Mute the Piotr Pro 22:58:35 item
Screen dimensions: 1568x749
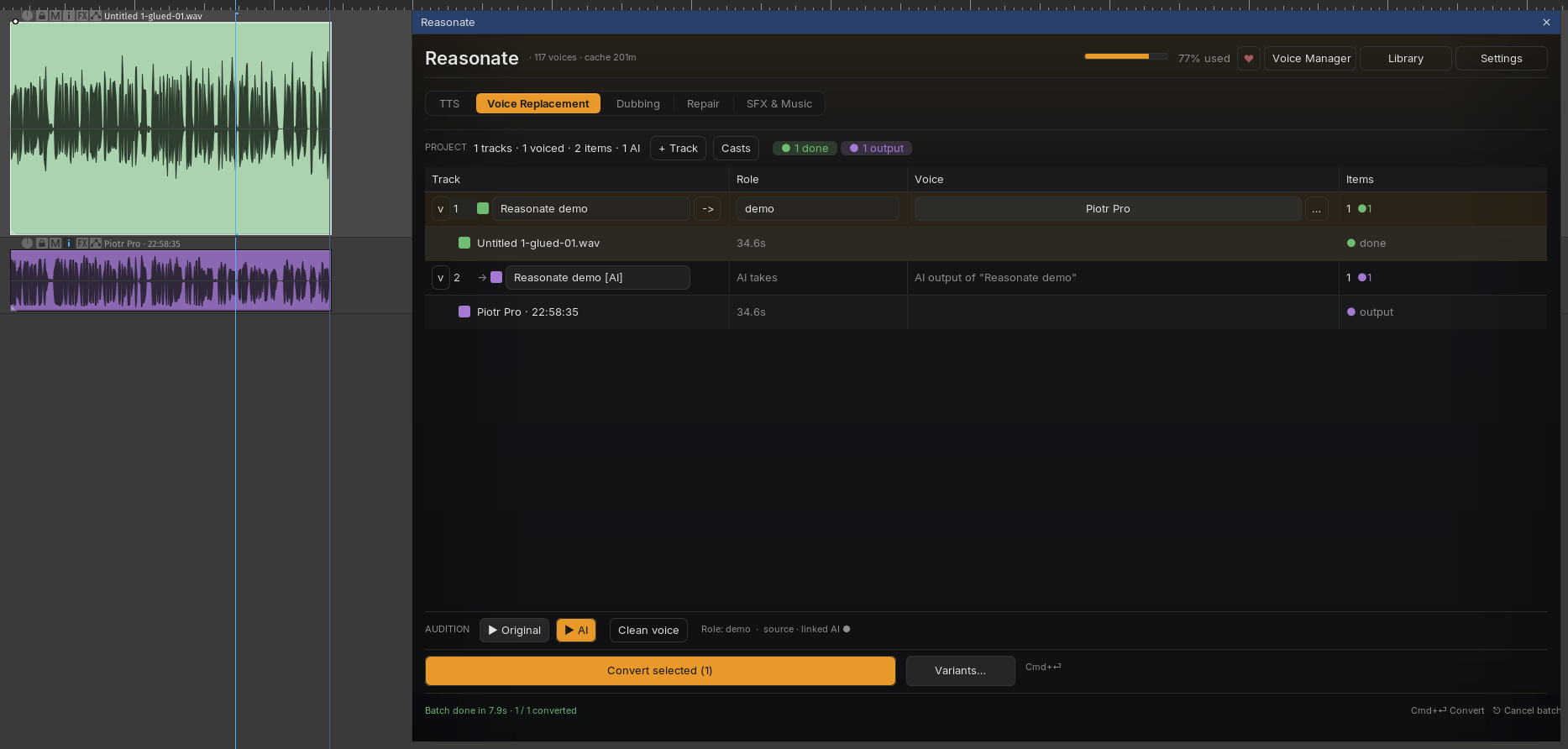[55, 244]
